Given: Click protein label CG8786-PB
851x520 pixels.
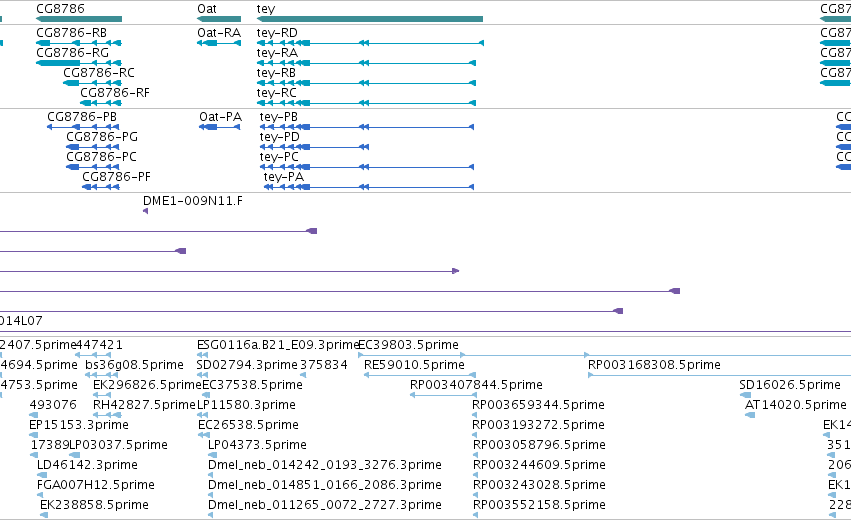Looking at the screenshot, I should pos(82,117).
